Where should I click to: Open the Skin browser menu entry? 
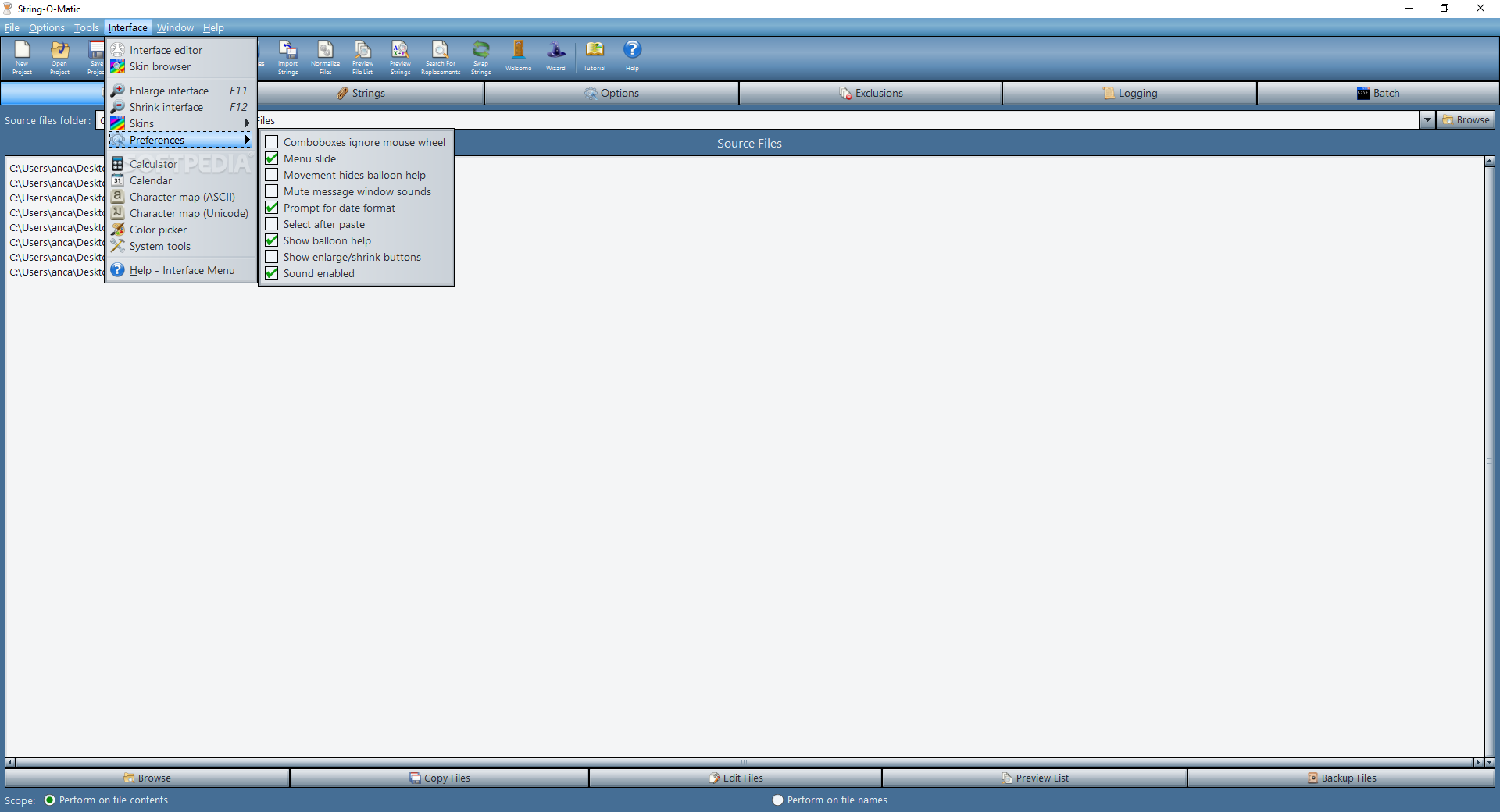tap(181, 66)
